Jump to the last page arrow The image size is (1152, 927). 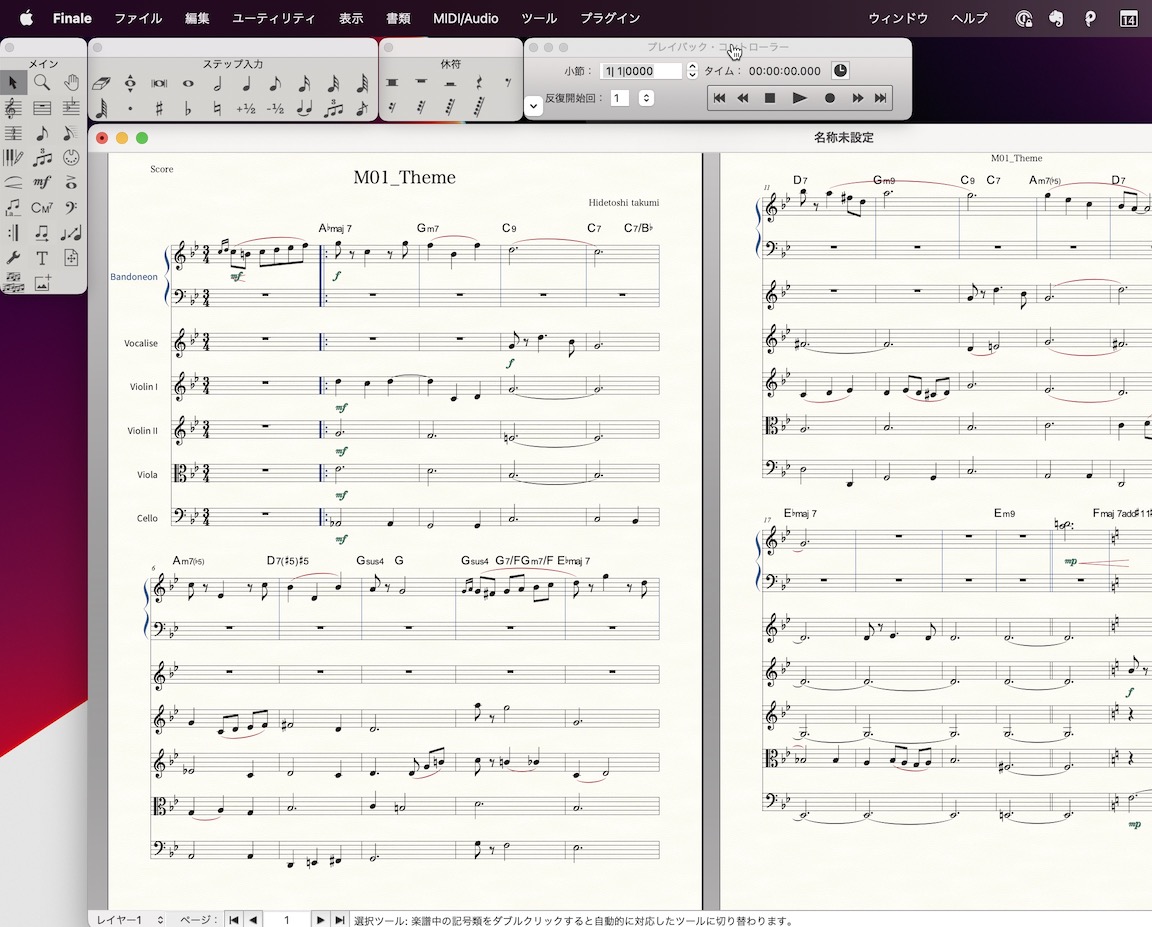(339, 920)
